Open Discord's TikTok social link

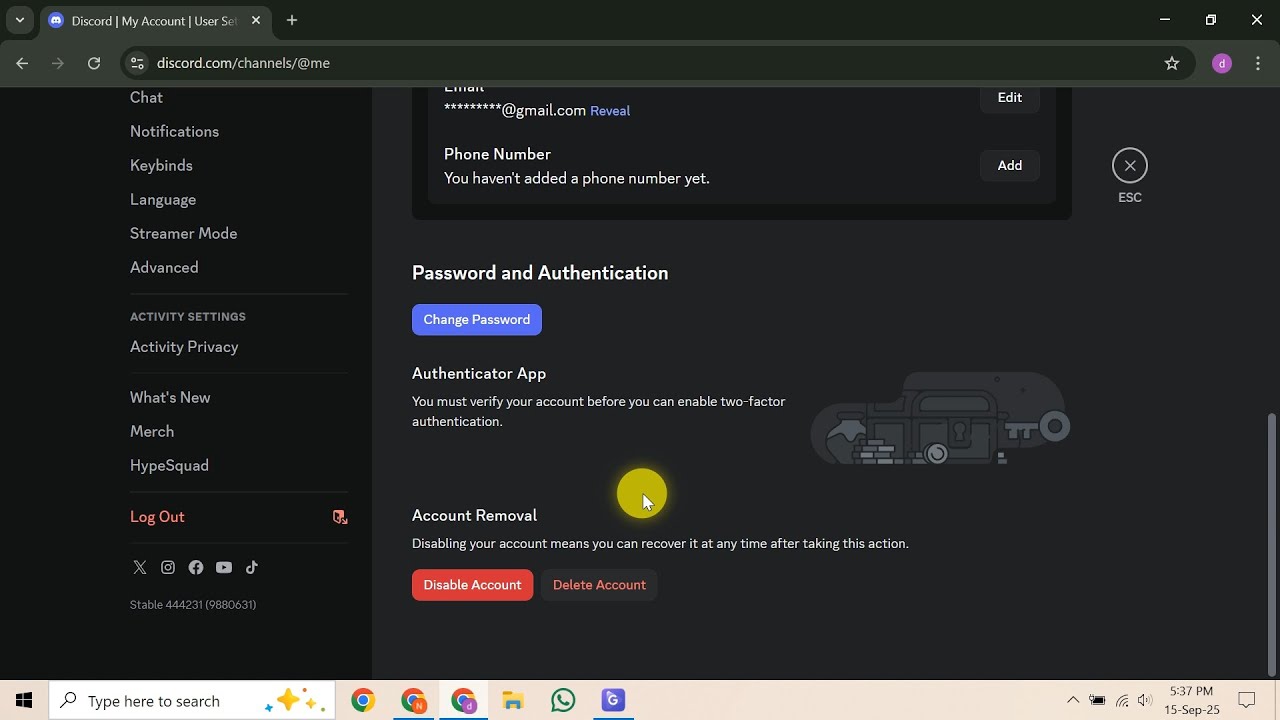252,568
